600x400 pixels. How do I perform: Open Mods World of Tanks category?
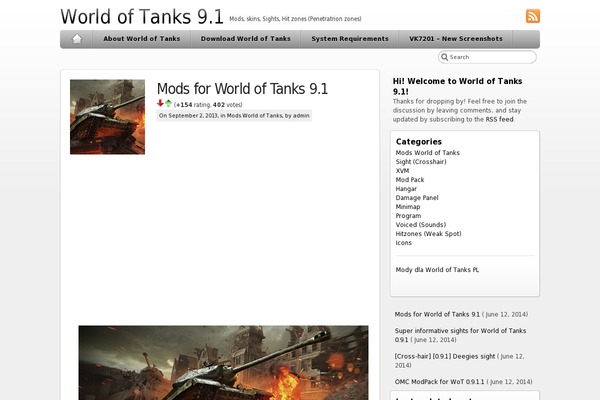pyautogui.click(x=428, y=153)
